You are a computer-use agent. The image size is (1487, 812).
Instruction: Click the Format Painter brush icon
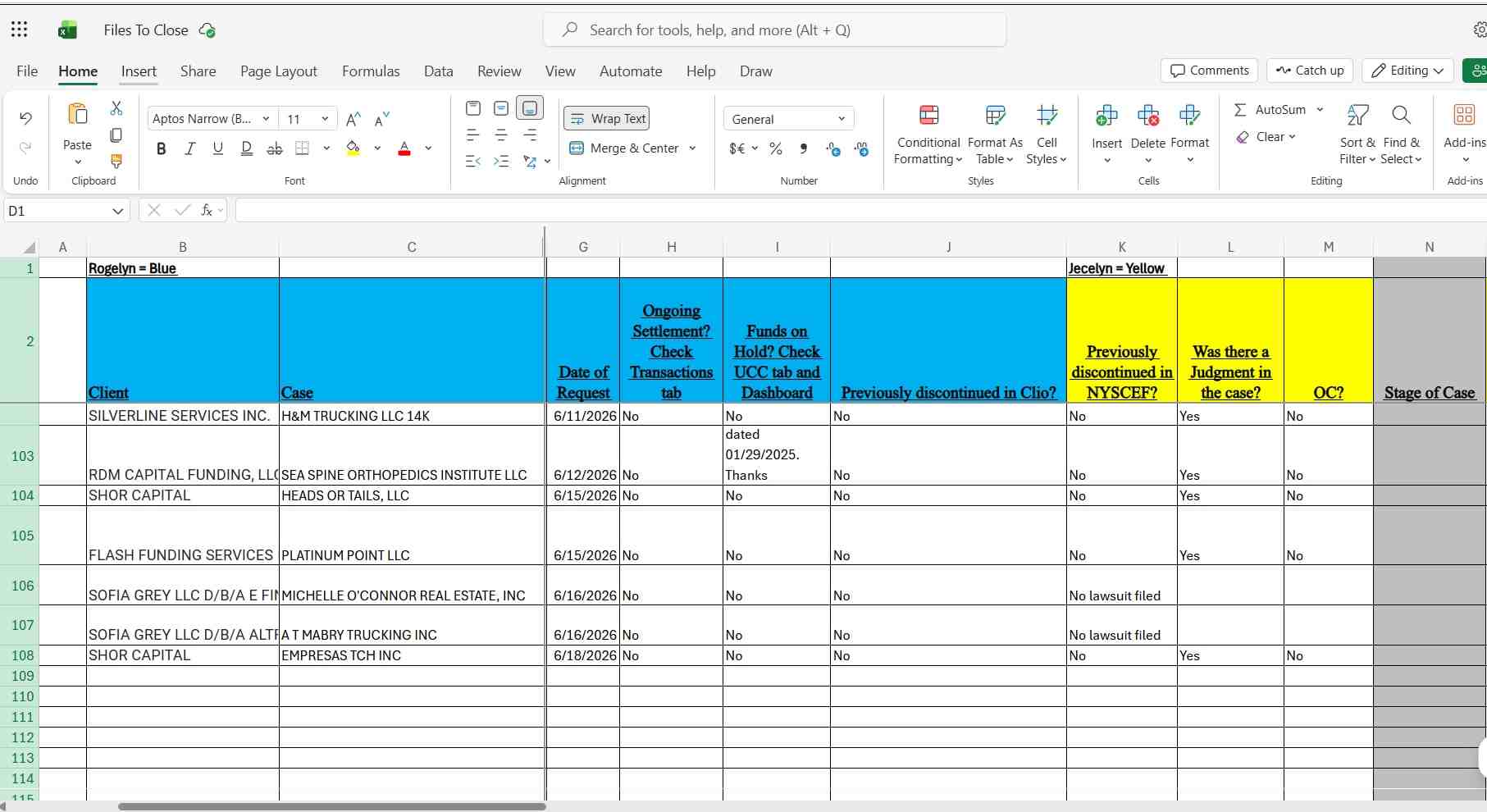116,161
